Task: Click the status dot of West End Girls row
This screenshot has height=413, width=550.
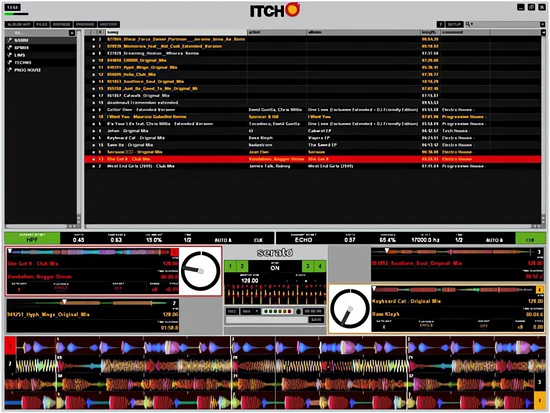Action: point(94,166)
